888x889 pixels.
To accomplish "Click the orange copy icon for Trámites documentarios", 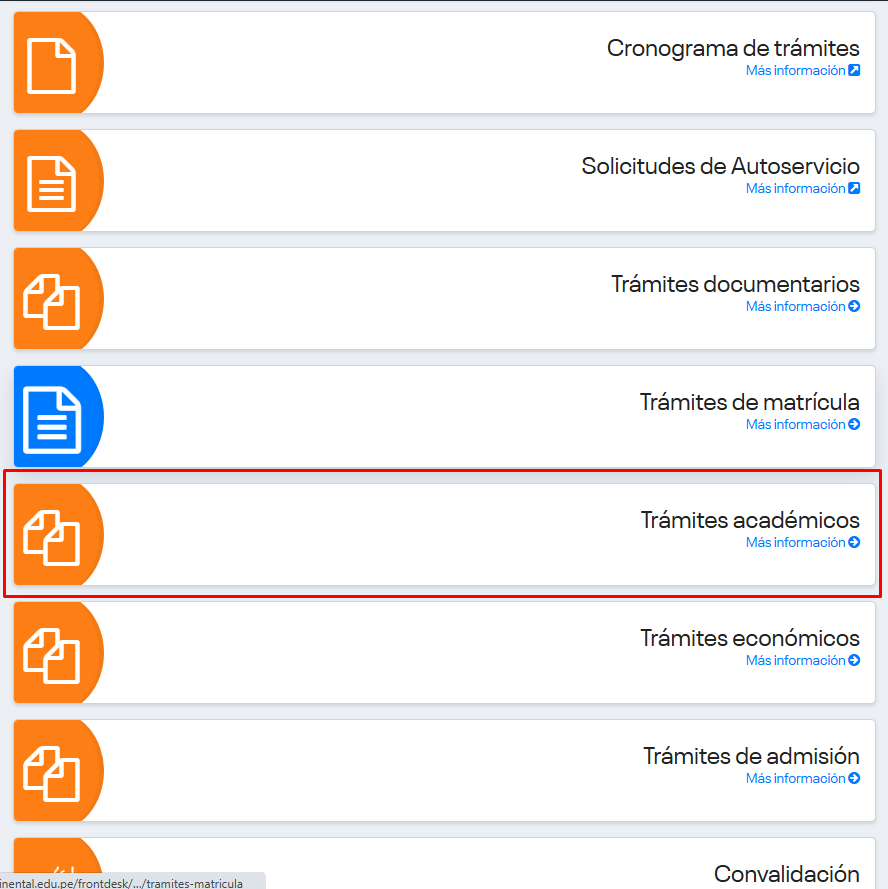I will click(x=51, y=301).
